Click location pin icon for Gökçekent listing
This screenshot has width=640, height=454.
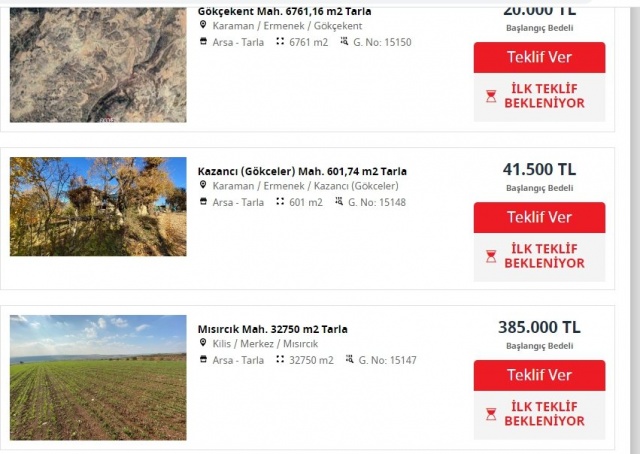pos(203,25)
